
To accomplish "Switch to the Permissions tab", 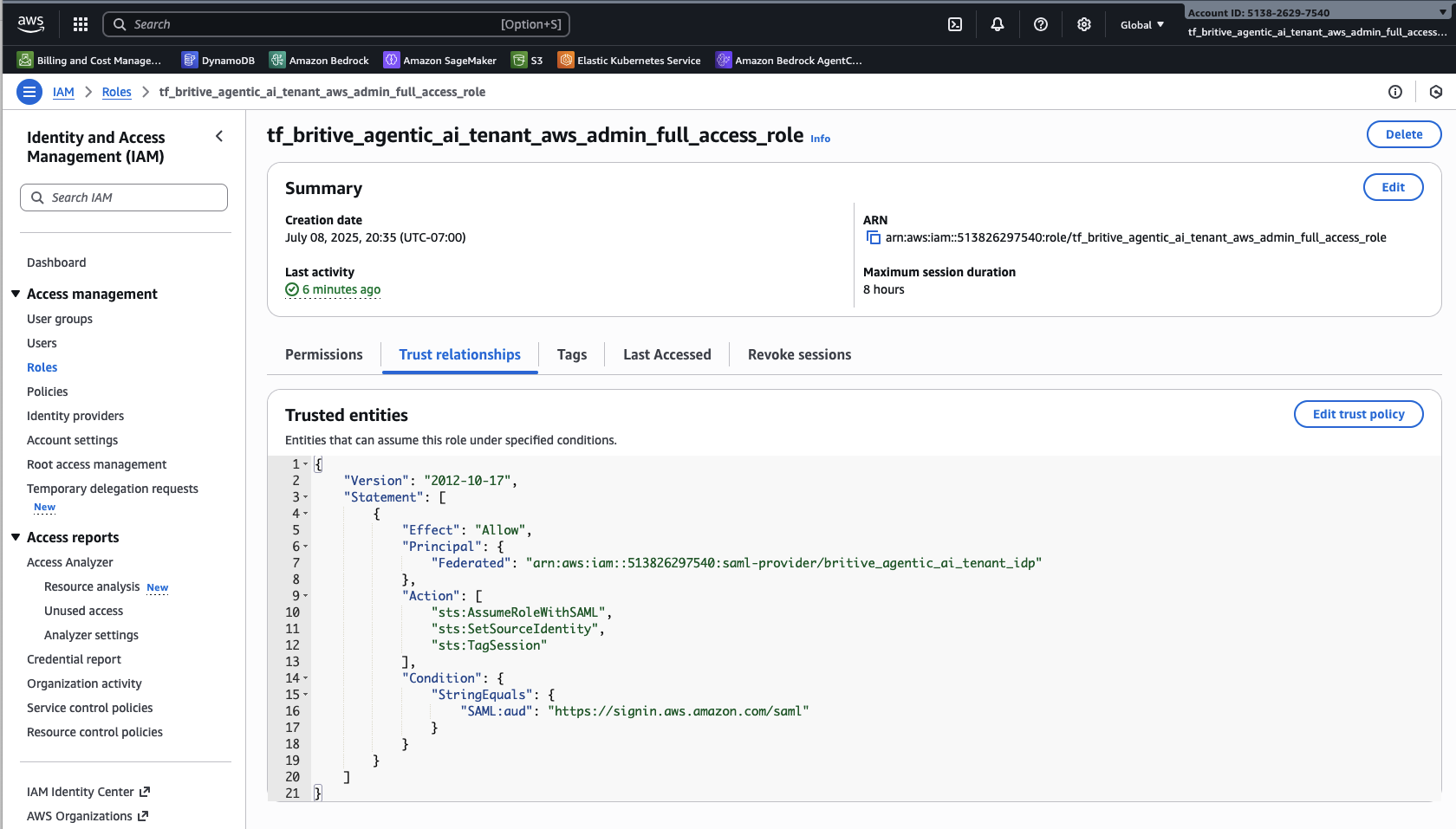I will [x=324, y=355].
